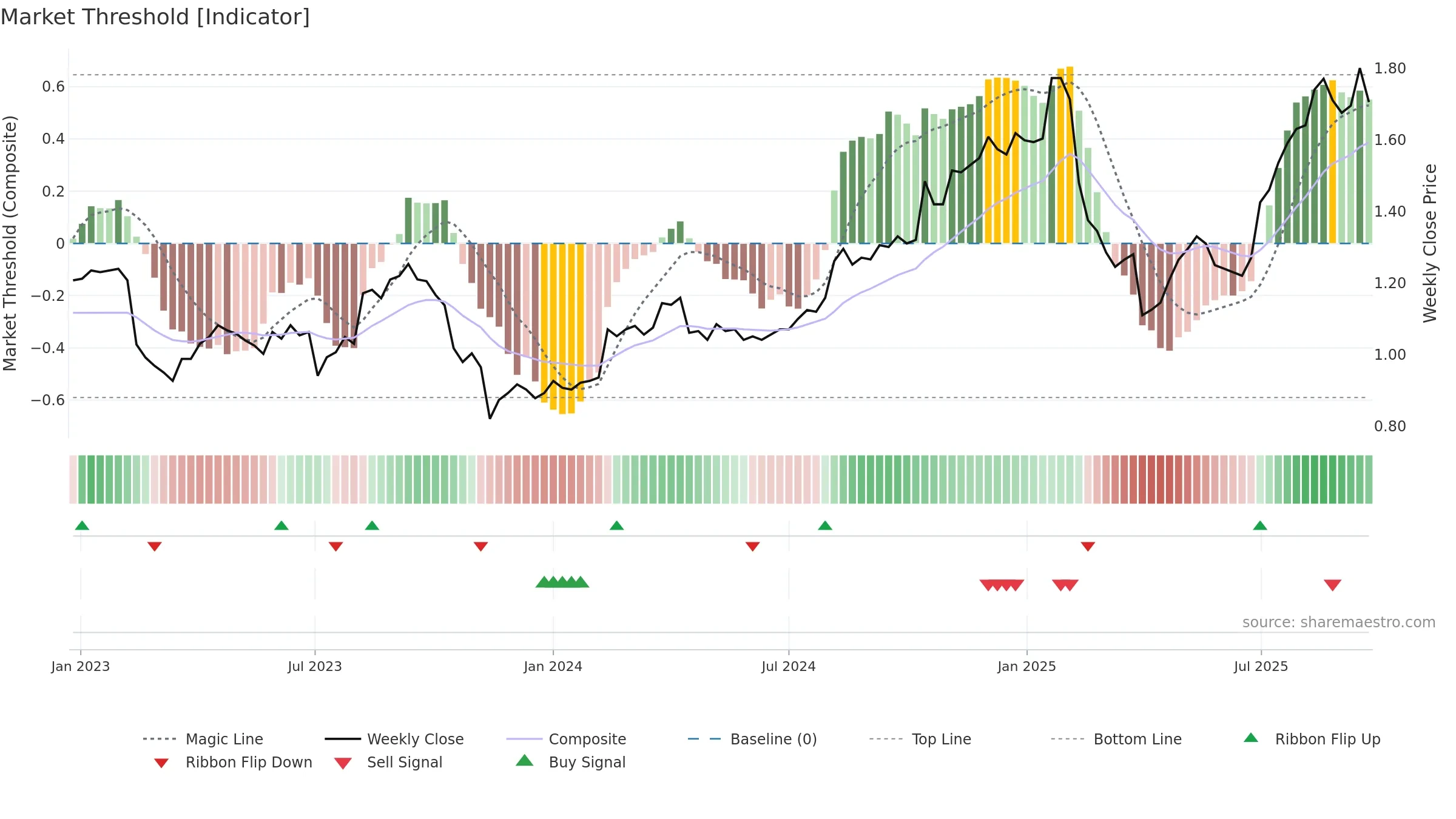Click the Ribbon Flip Up marker at Jan 2023
The height and width of the screenshot is (819, 1456).
[82, 525]
